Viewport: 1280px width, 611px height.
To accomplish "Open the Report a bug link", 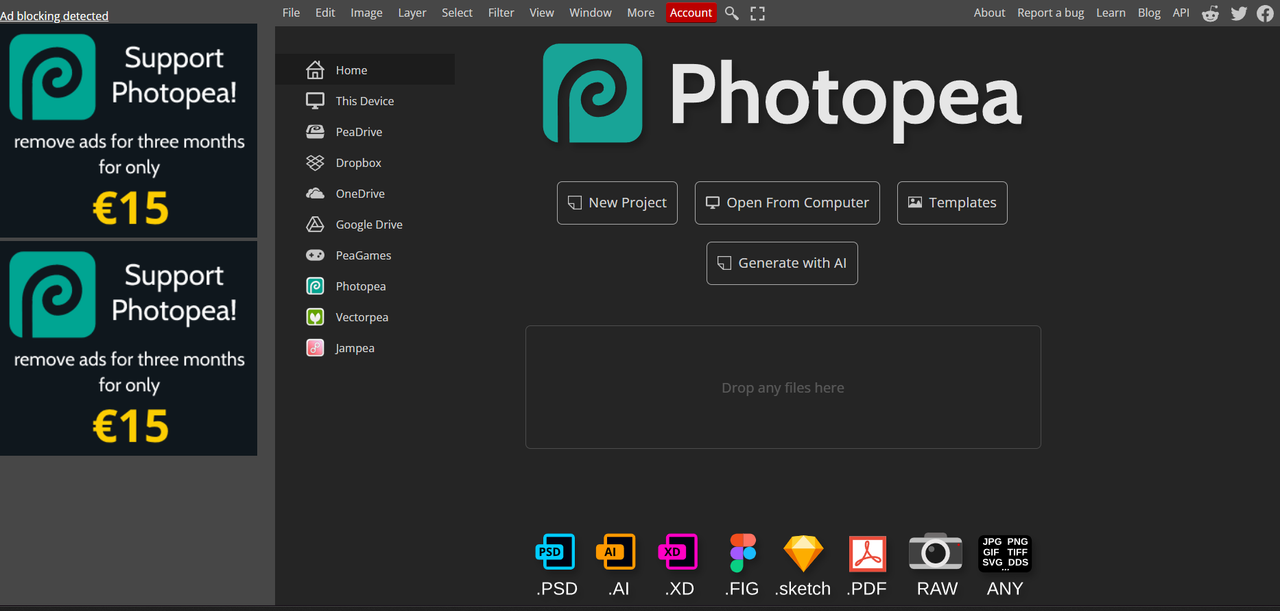I will (x=1050, y=13).
